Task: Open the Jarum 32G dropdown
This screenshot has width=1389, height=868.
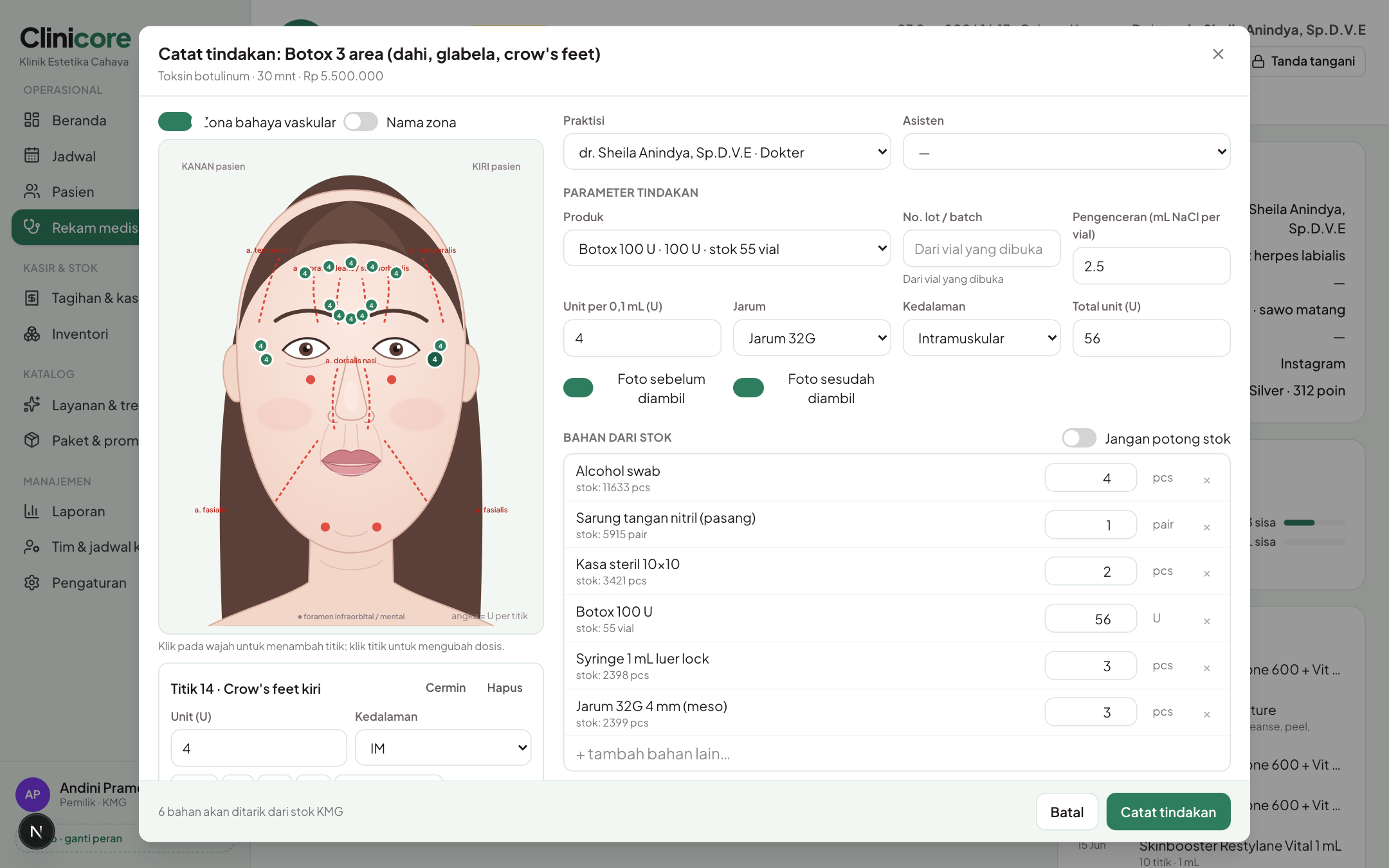Action: [812, 338]
